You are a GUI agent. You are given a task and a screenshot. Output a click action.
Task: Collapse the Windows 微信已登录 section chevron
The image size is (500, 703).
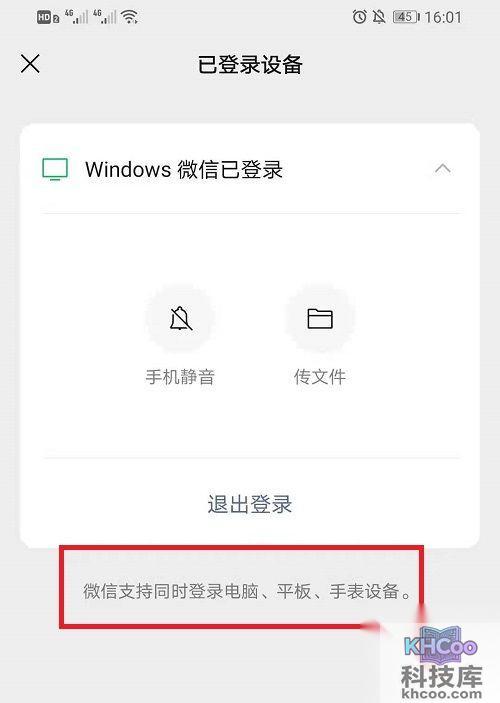tap(443, 169)
